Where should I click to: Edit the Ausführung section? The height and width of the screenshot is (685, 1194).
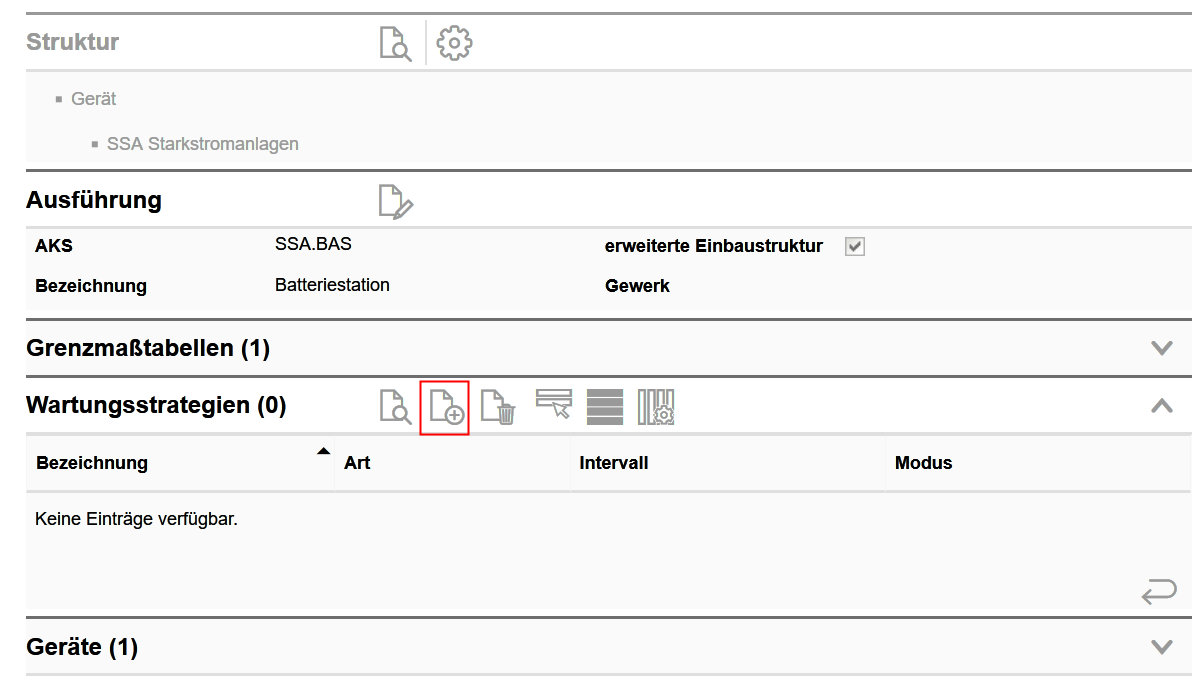pos(395,201)
